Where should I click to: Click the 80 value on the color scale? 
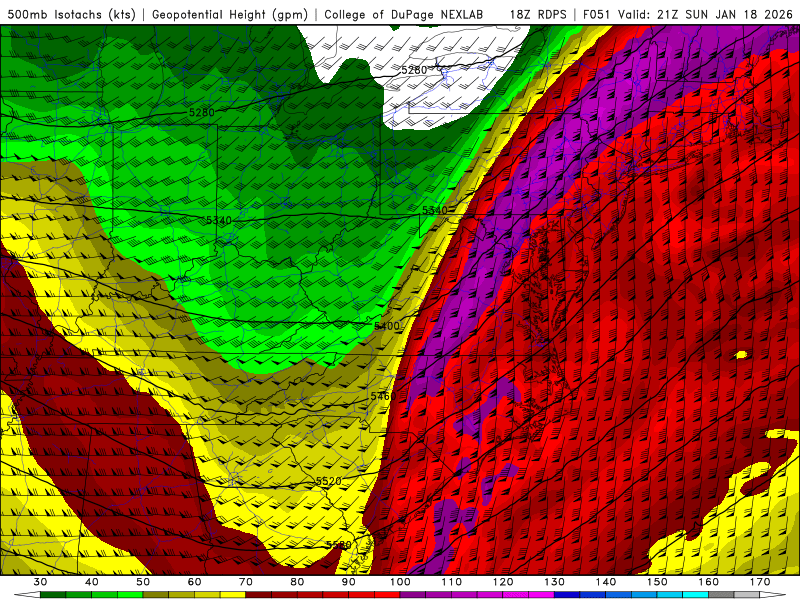(297, 582)
